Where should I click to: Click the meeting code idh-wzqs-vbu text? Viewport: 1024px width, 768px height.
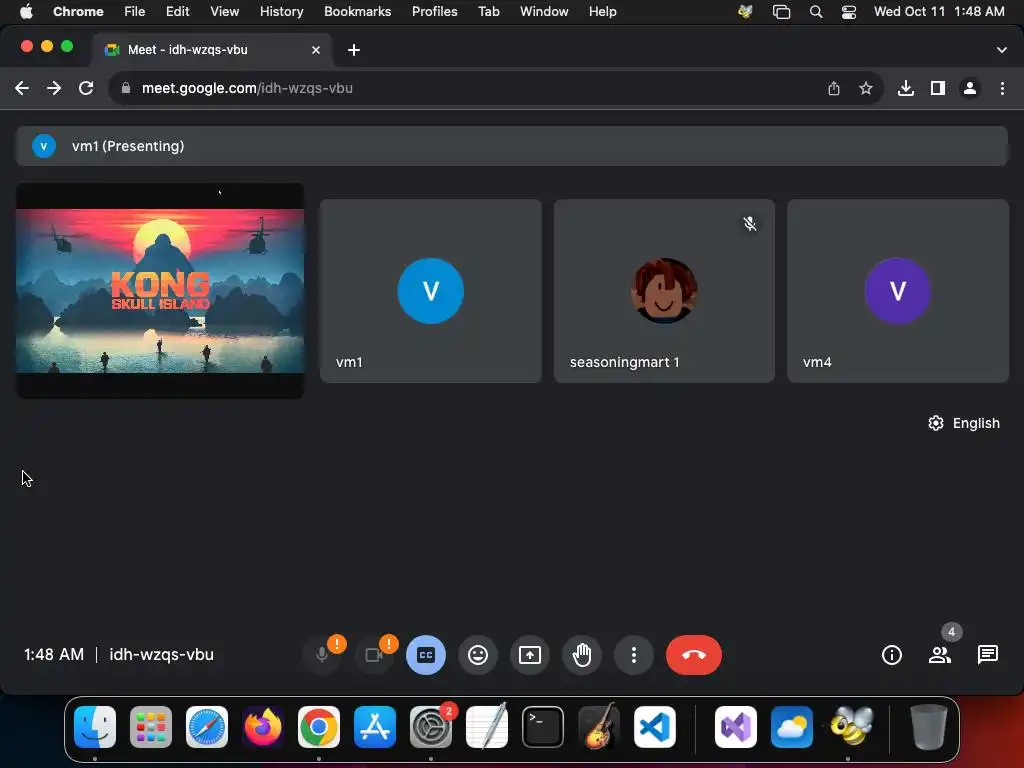[x=161, y=654]
